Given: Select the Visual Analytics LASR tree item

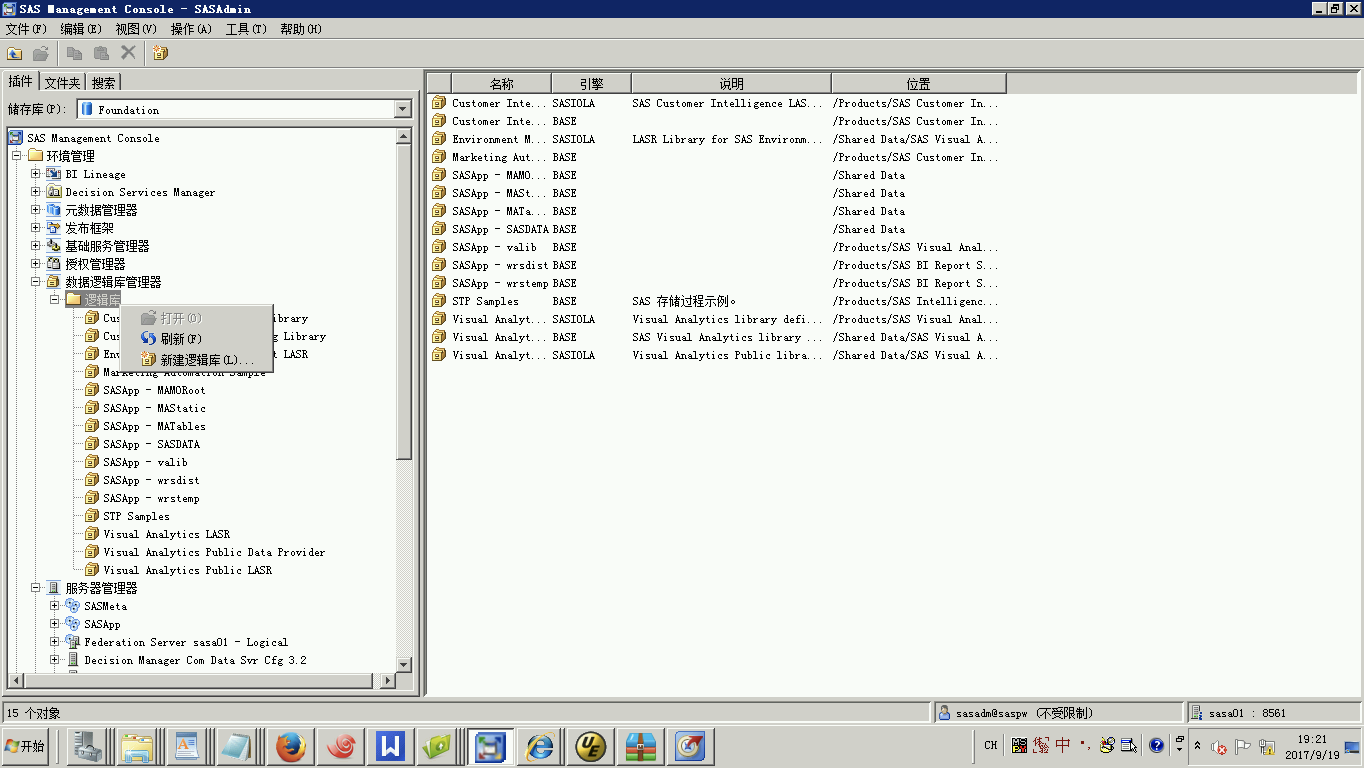Looking at the screenshot, I should (x=166, y=534).
